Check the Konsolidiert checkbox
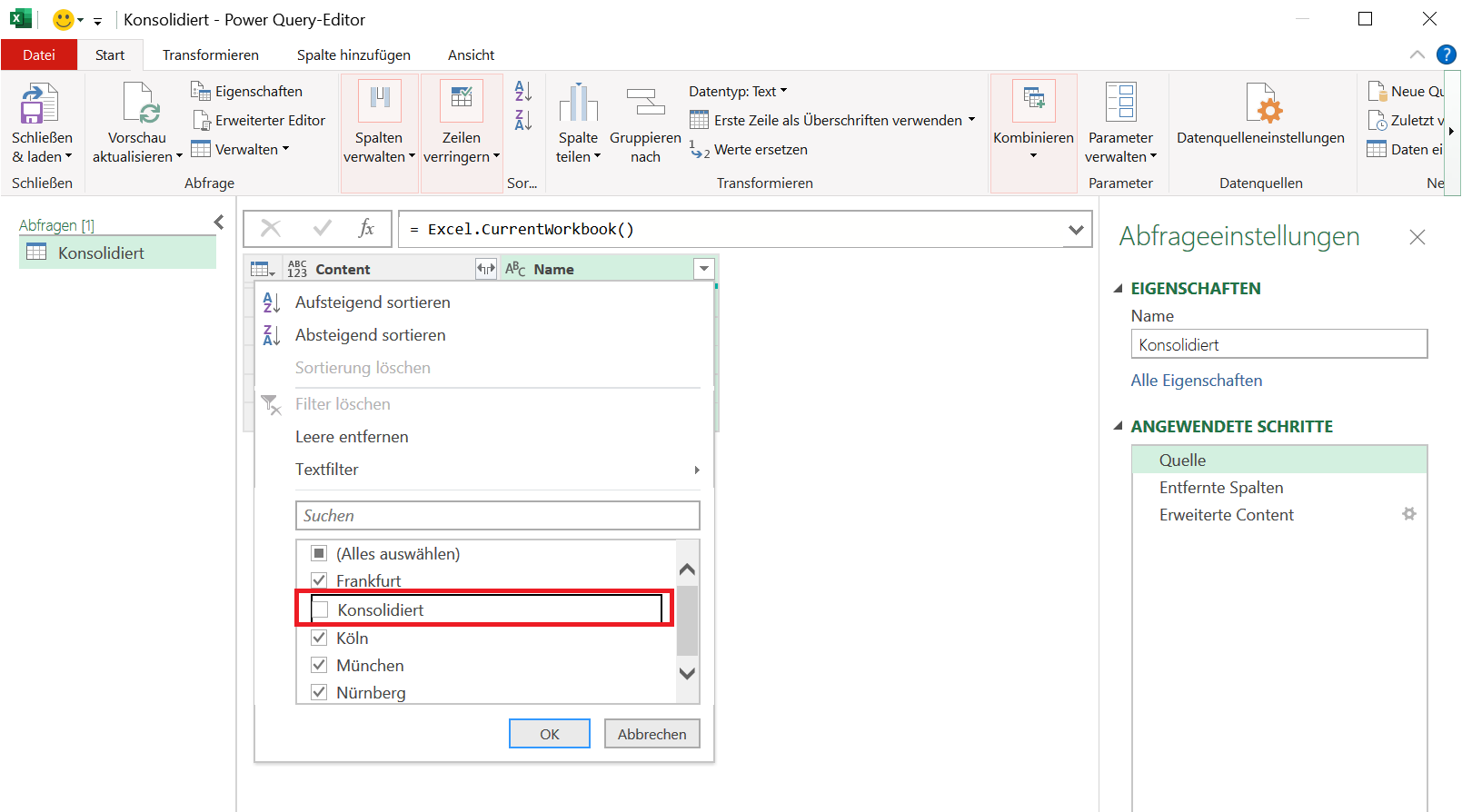Image resolution: width=1462 pixels, height=812 pixels. pyautogui.click(x=320, y=609)
